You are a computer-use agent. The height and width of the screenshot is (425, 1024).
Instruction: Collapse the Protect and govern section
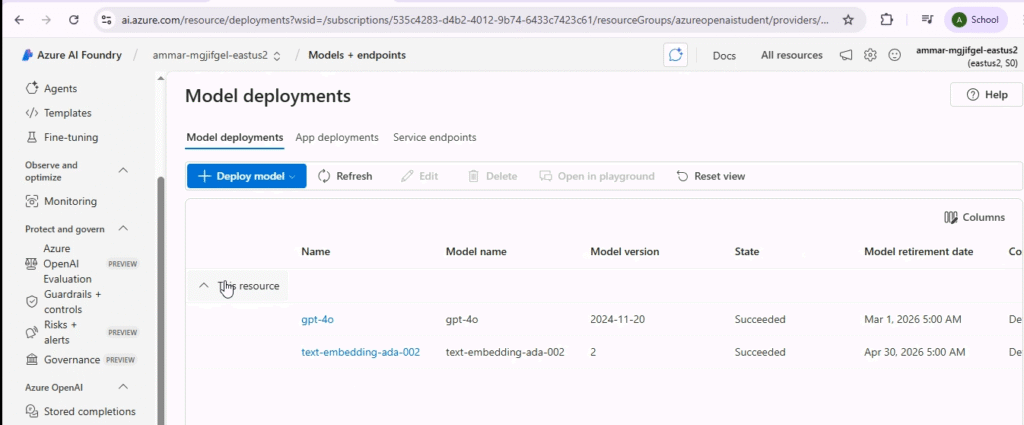click(x=123, y=229)
